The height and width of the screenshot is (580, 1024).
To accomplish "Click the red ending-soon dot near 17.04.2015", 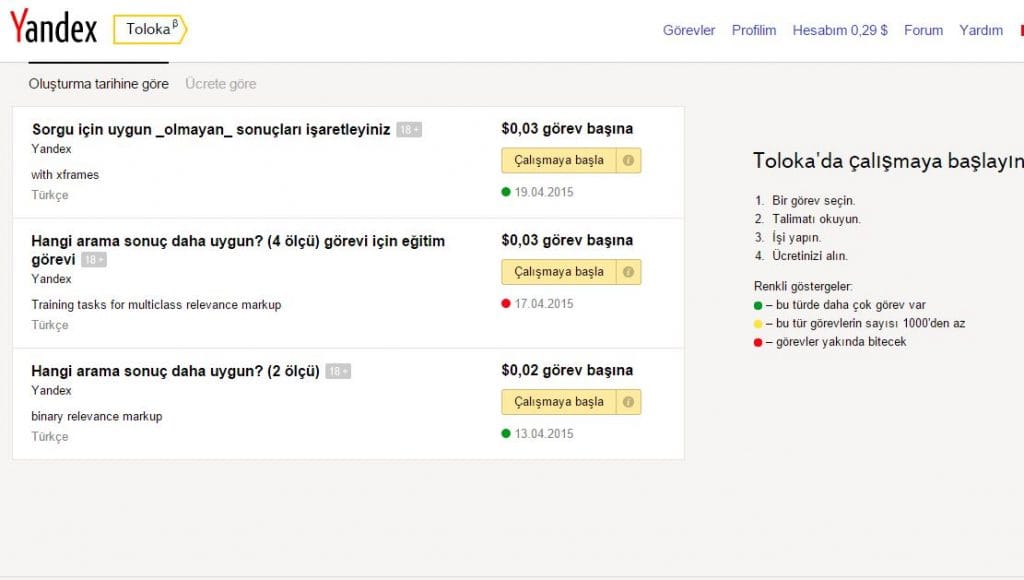I will click(505, 302).
